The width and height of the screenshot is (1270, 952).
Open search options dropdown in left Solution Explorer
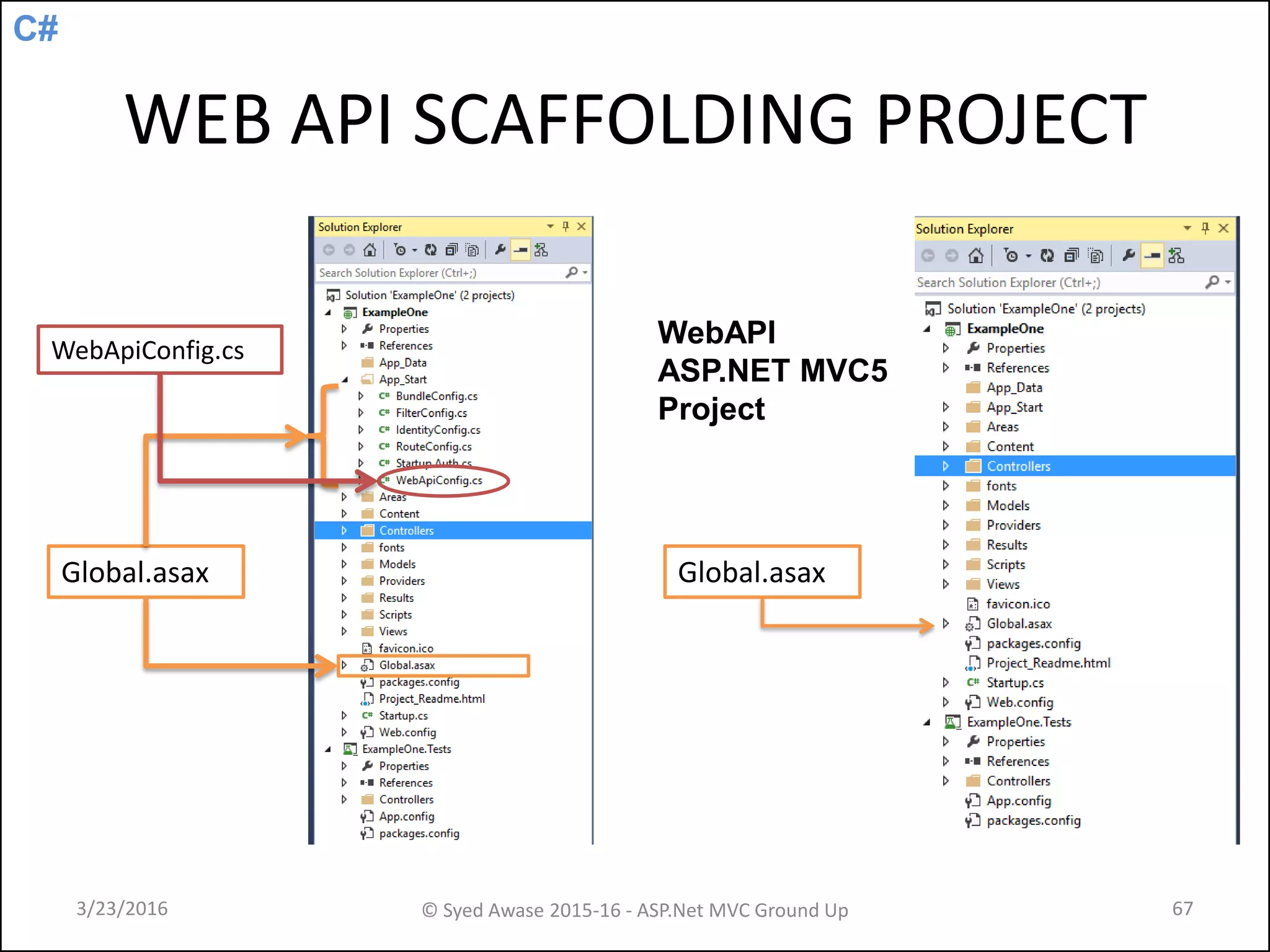pyautogui.click(x=585, y=273)
